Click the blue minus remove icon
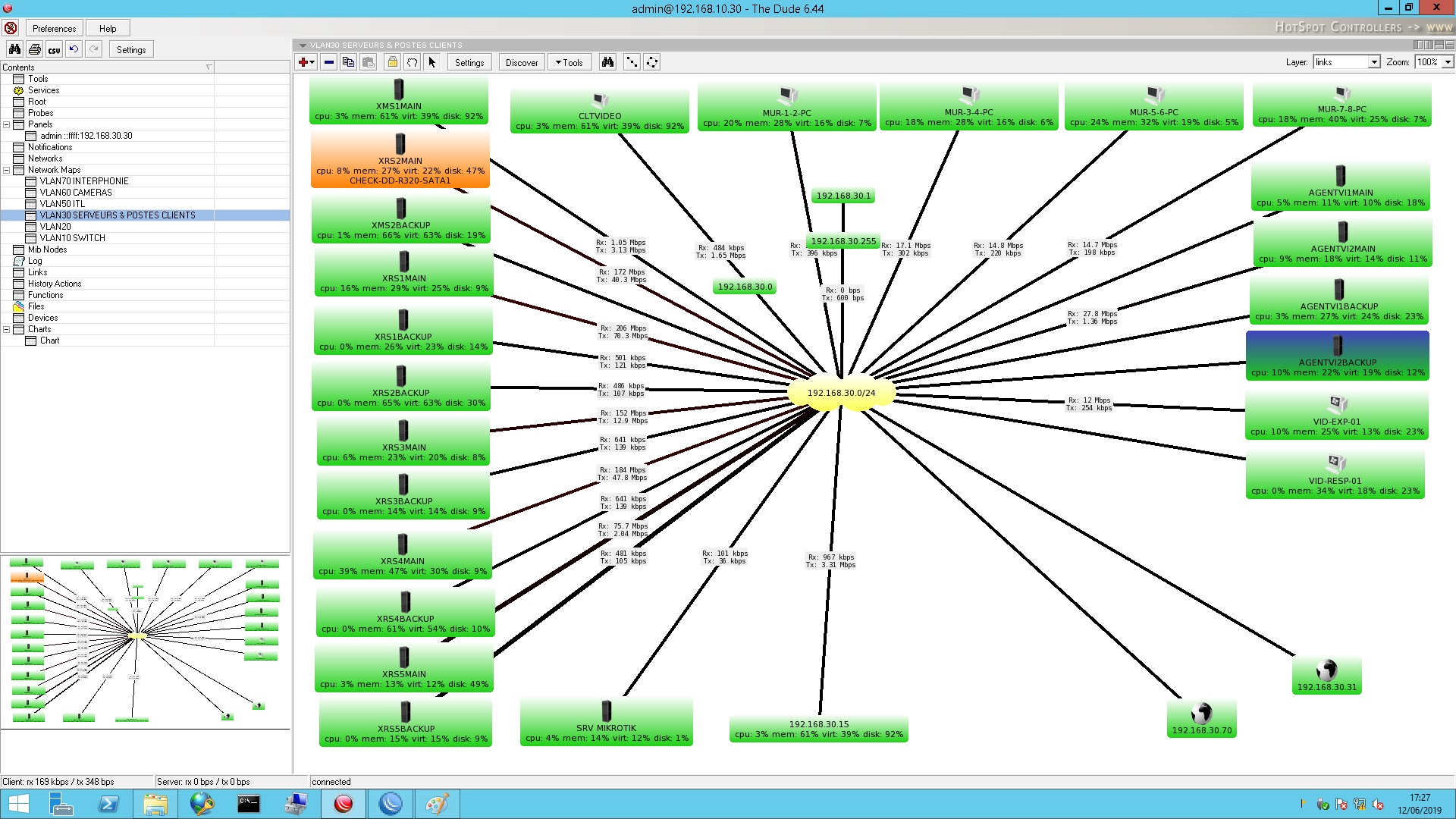 [328, 62]
